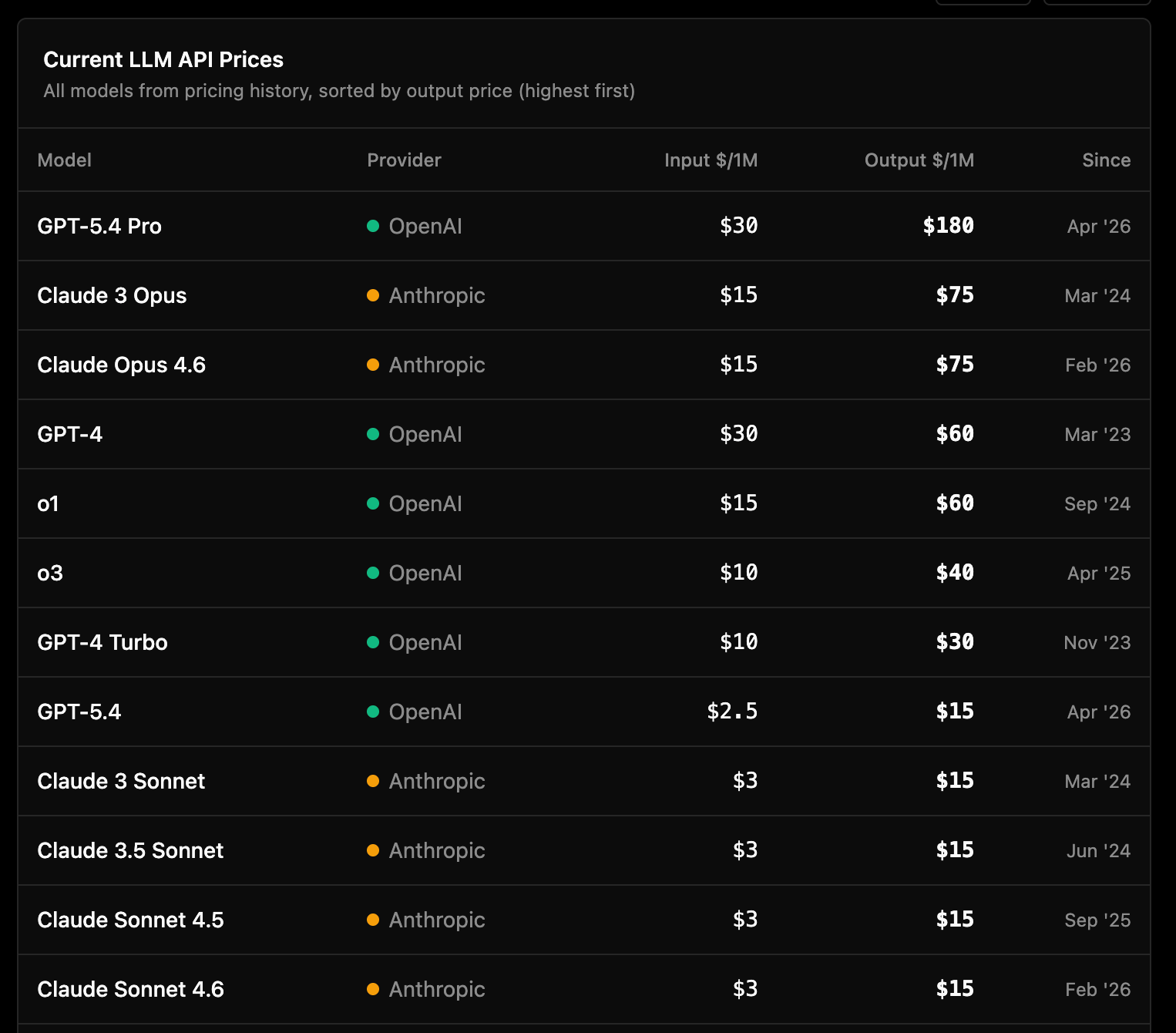Select the Claude 3.5 Sonnet model name

(x=130, y=850)
